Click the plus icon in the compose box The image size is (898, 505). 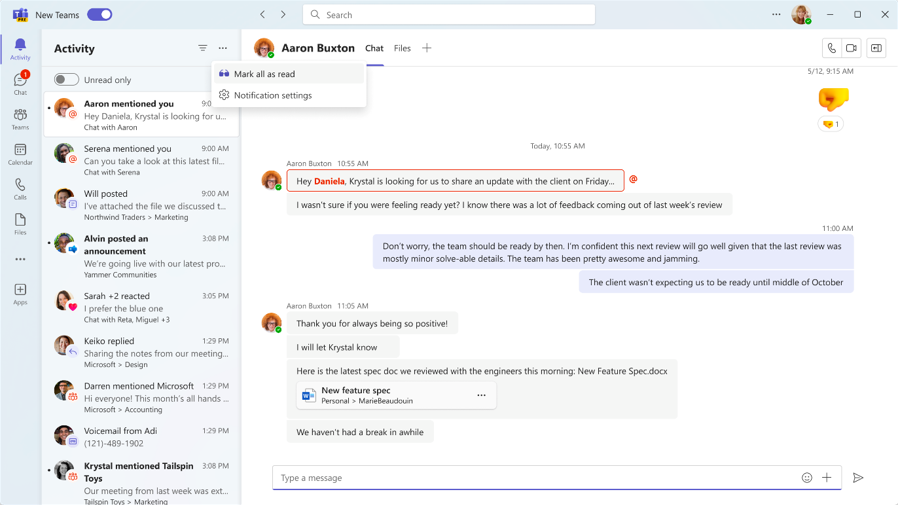(826, 478)
